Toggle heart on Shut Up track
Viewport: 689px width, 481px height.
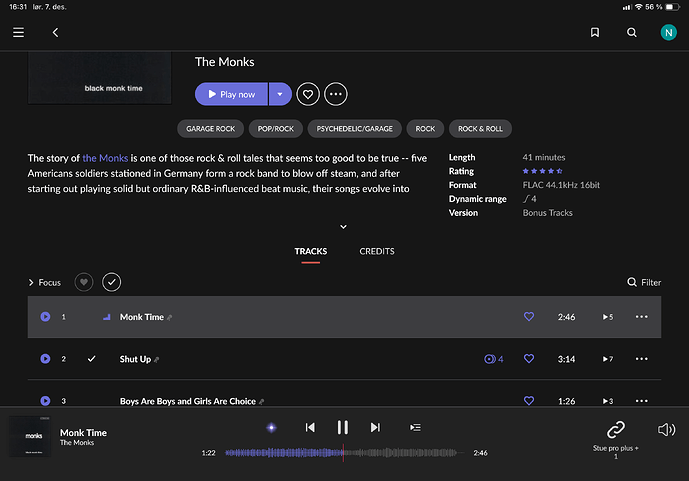tap(529, 358)
